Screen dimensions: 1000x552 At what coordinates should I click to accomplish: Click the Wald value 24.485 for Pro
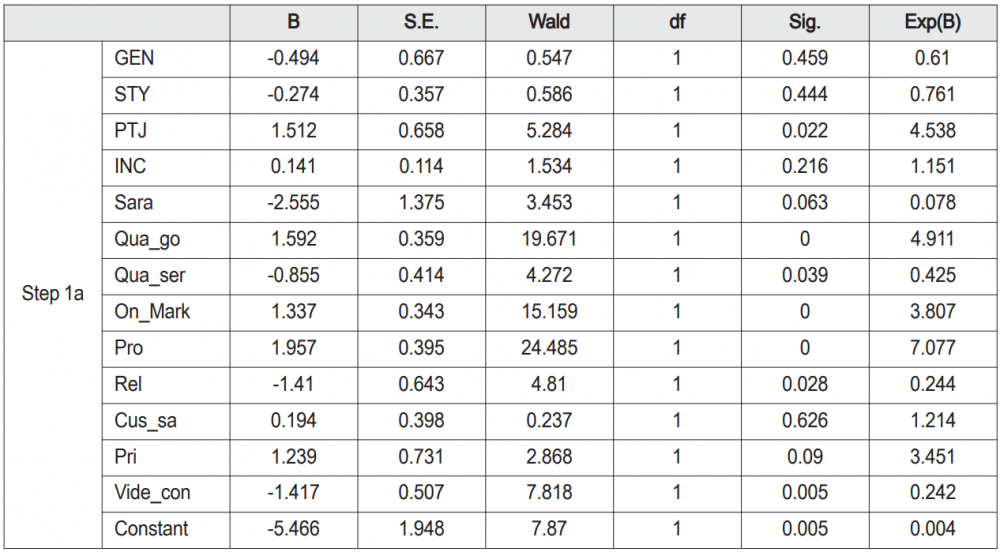(x=549, y=348)
